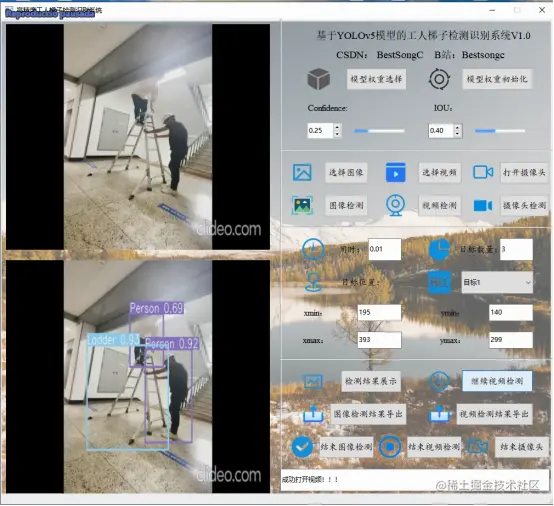
Task: Click the clock icon beside 用时
Action: point(313,249)
